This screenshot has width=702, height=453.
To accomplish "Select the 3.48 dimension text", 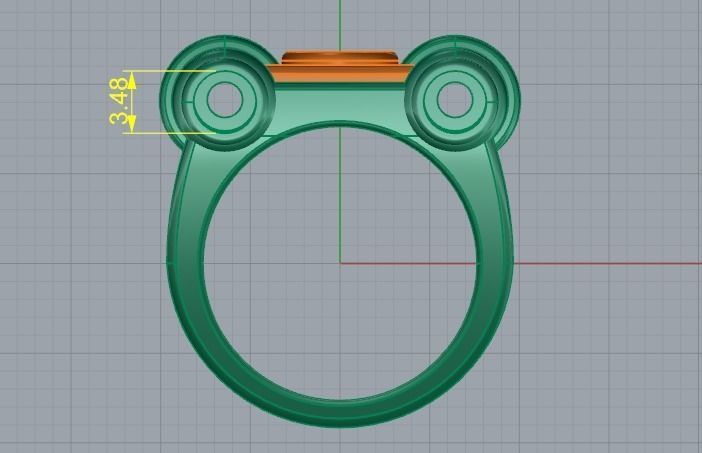I will click(x=118, y=101).
